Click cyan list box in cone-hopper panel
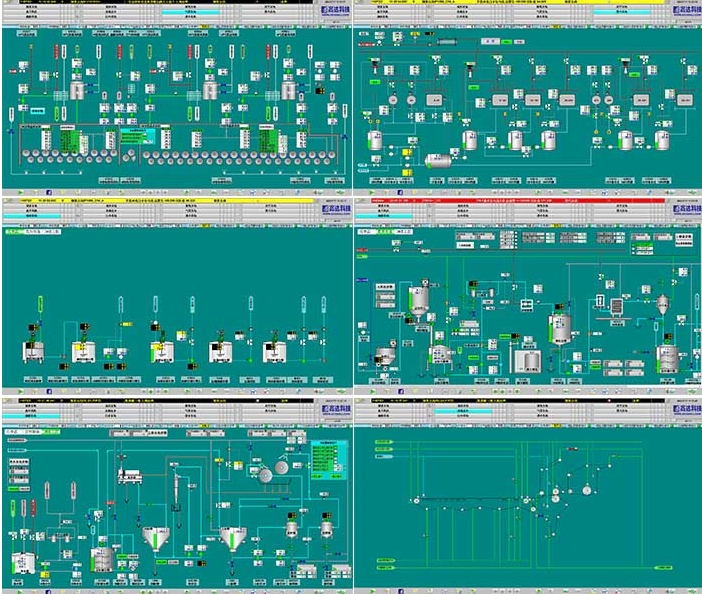702x594 pixels. coord(330,459)
